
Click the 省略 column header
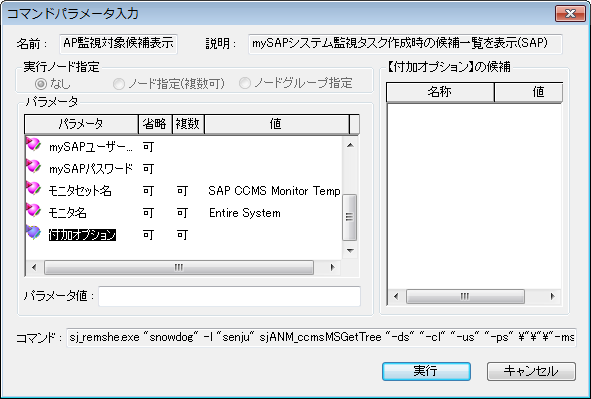click(x=155, y=124)
